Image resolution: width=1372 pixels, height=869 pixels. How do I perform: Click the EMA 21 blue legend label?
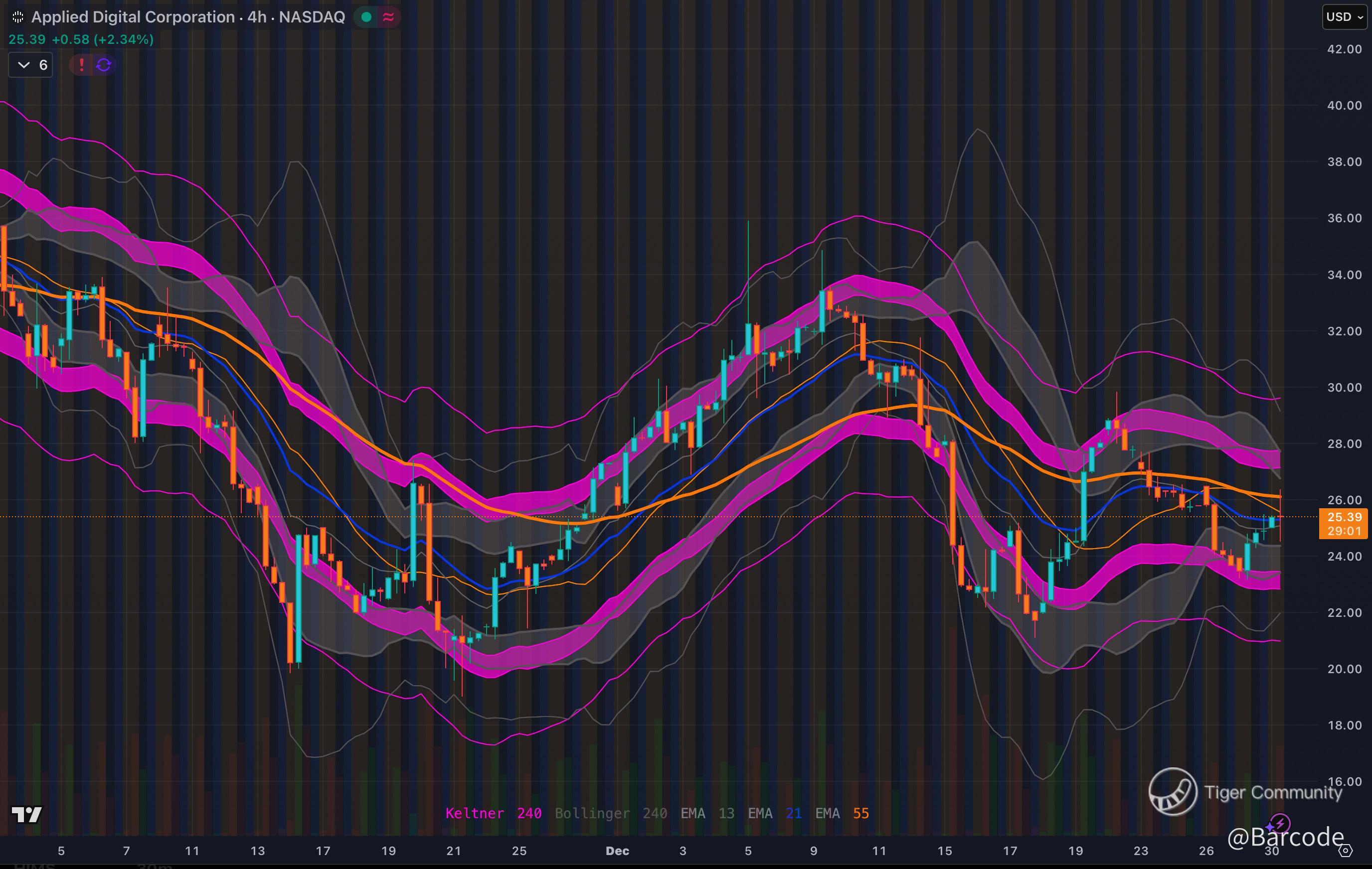[x=774, y=813]
